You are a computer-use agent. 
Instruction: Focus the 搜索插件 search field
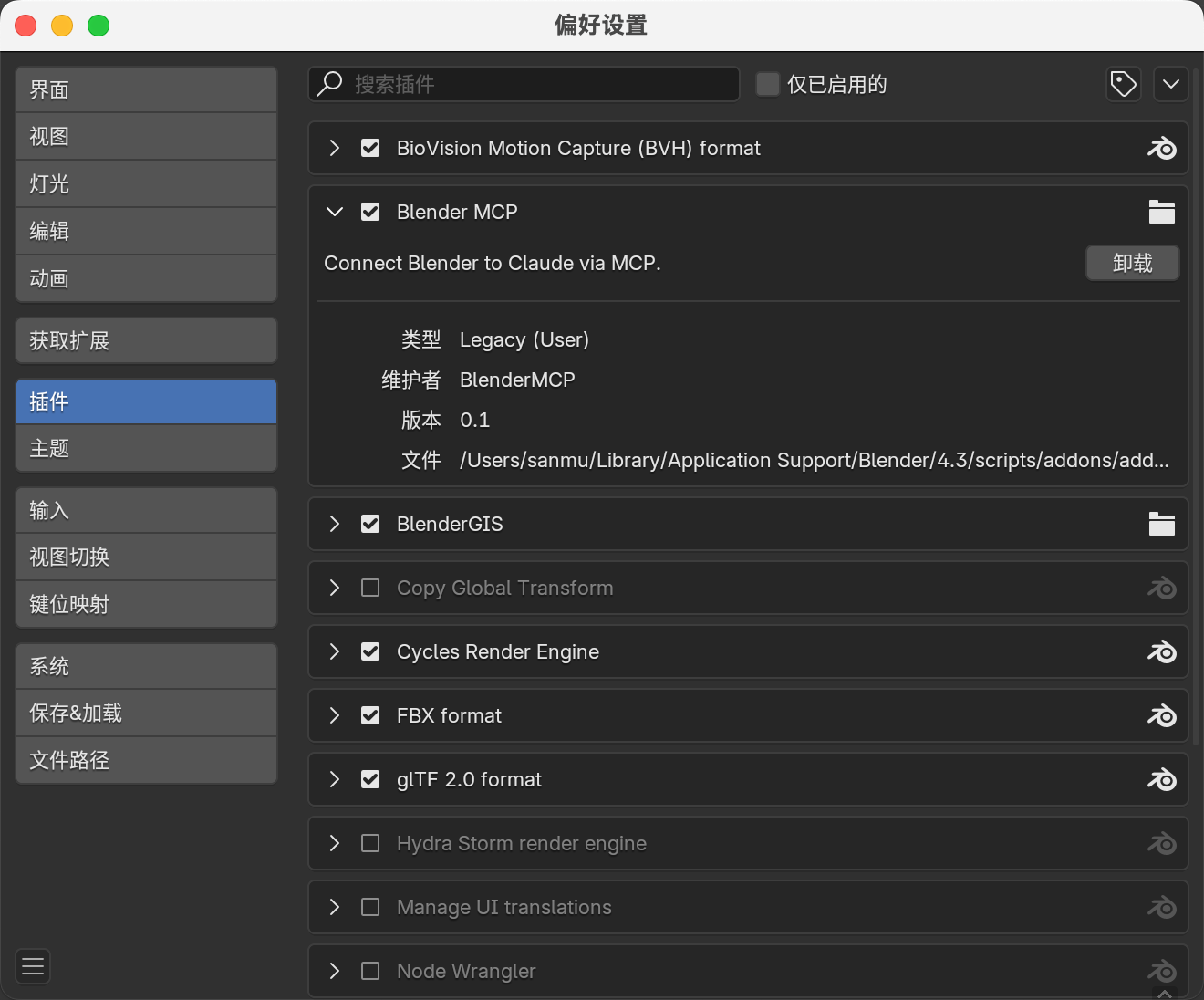click(x=524, y=84)
